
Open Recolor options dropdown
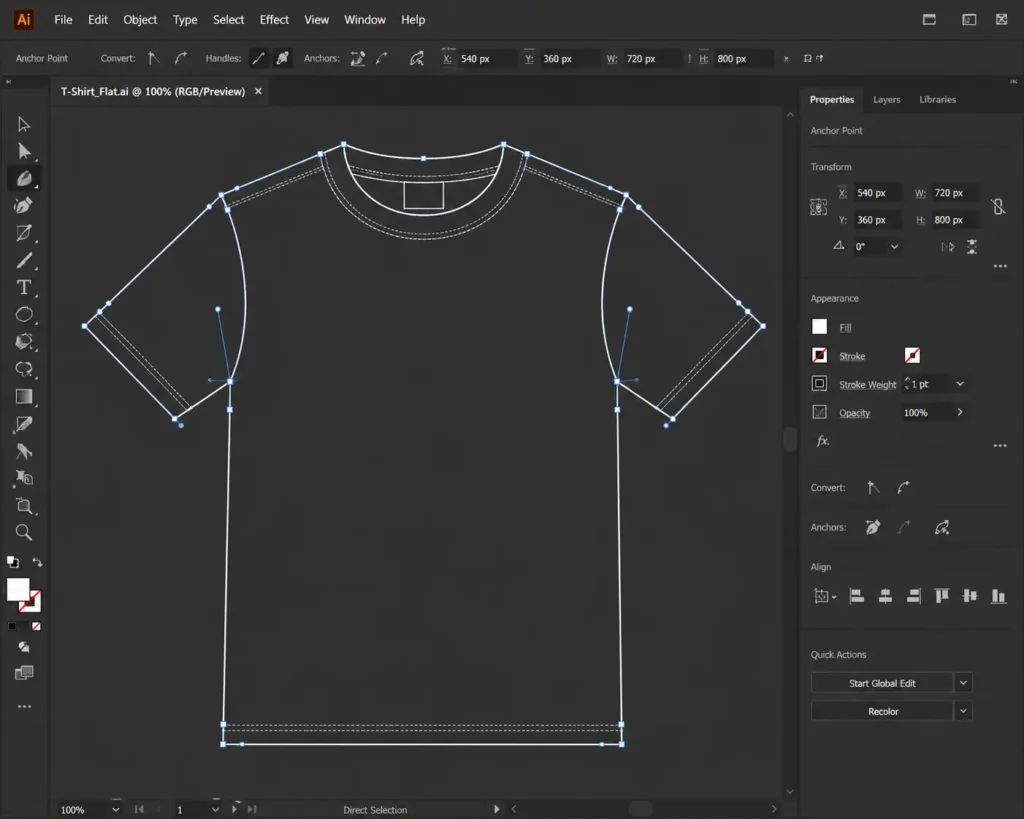[963, 711]
